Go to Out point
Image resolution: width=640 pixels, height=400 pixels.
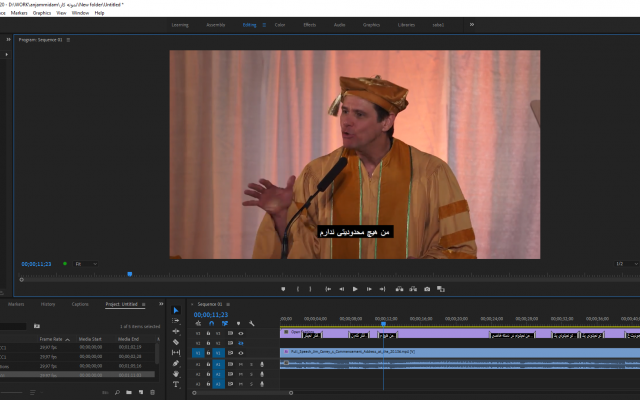click(382, 289)
